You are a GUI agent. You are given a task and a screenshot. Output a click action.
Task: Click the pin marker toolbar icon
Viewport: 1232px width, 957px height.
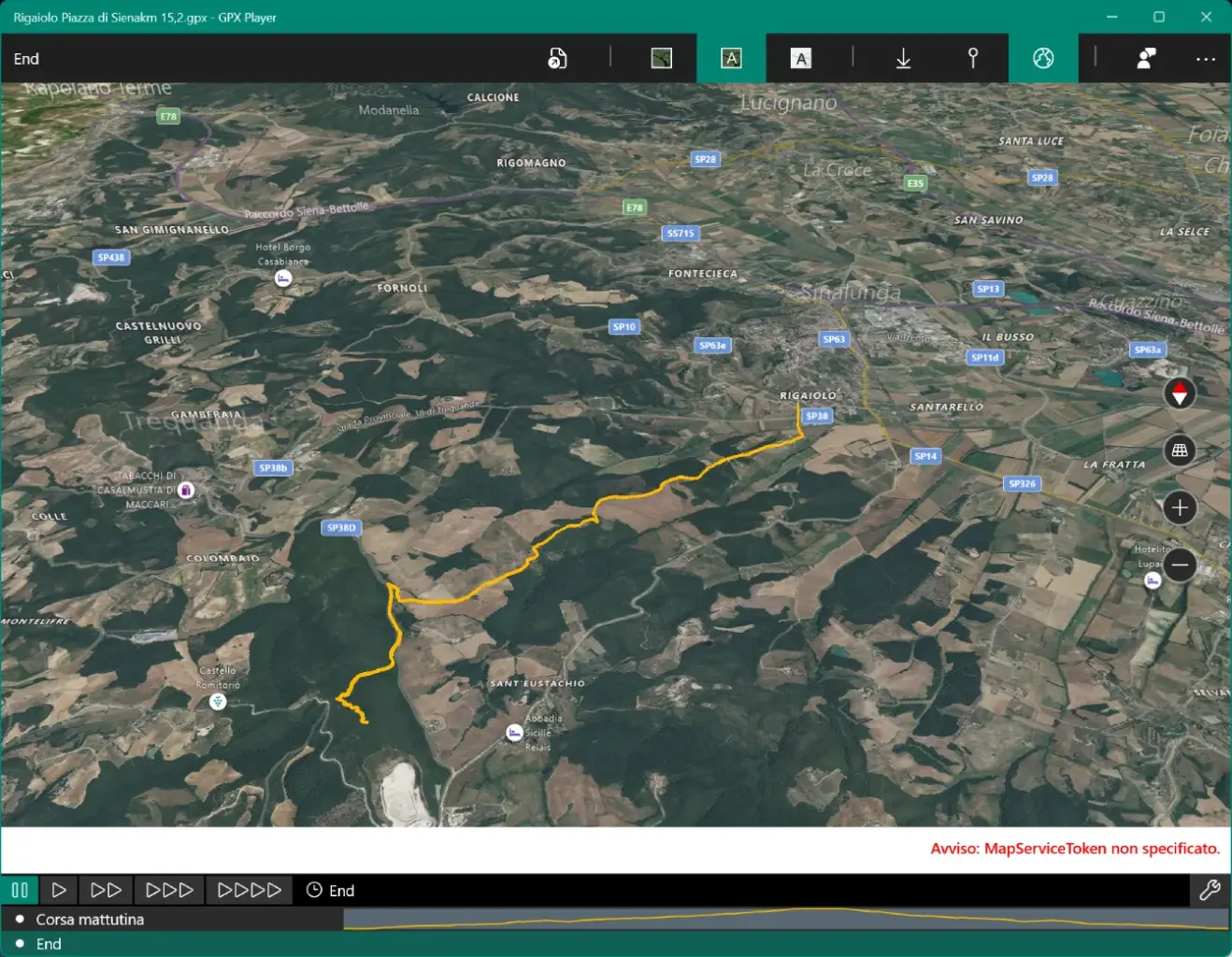973,59
